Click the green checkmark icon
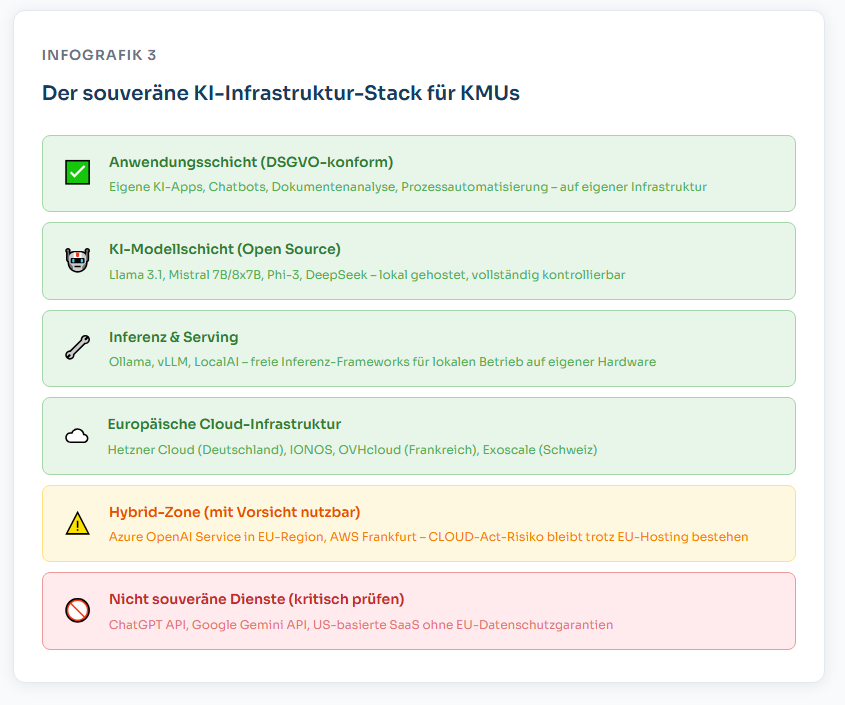Image resolution: width=845 pixels, height=705 pixels. tap(77, 173)
